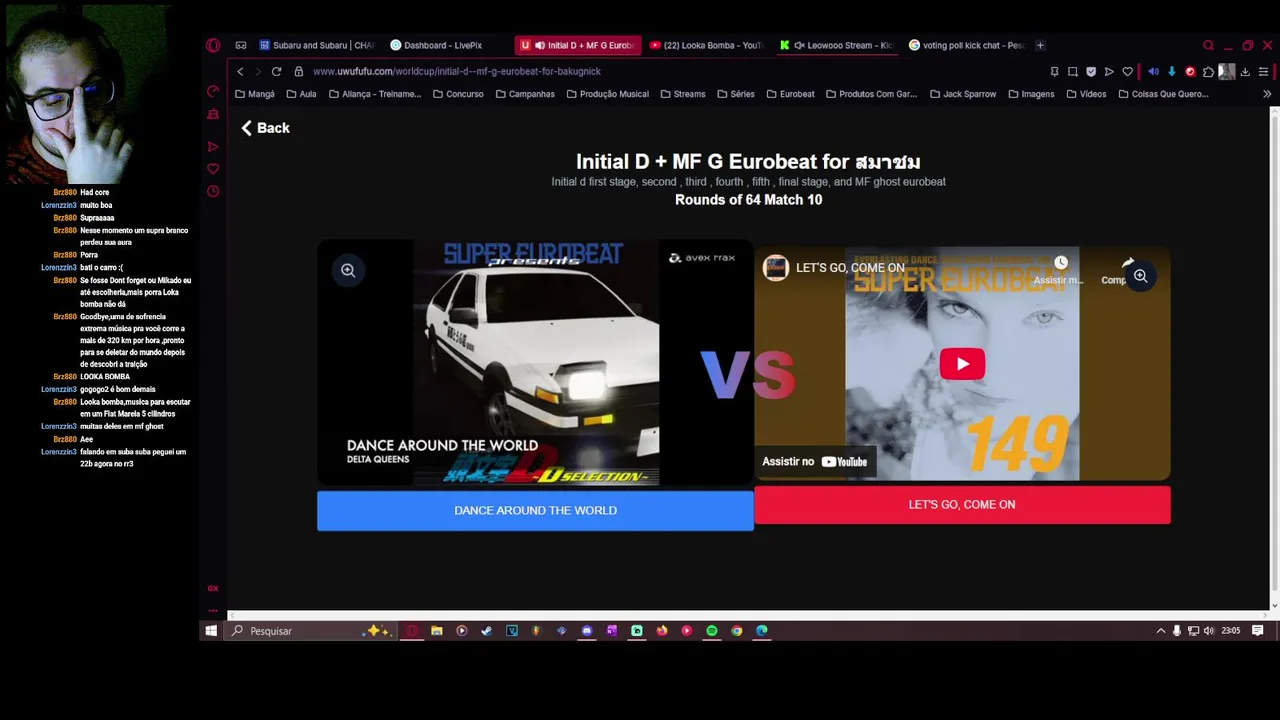Go back with browser back arrow
This screenshot has width=1280, height=720.
(x=240, y=71)
